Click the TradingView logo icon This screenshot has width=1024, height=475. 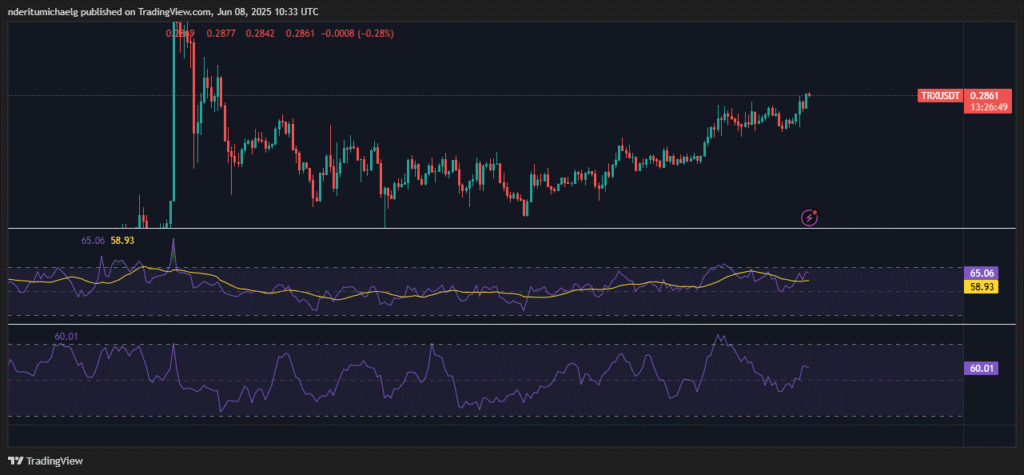pyautogui.click(x=13, y=461)
